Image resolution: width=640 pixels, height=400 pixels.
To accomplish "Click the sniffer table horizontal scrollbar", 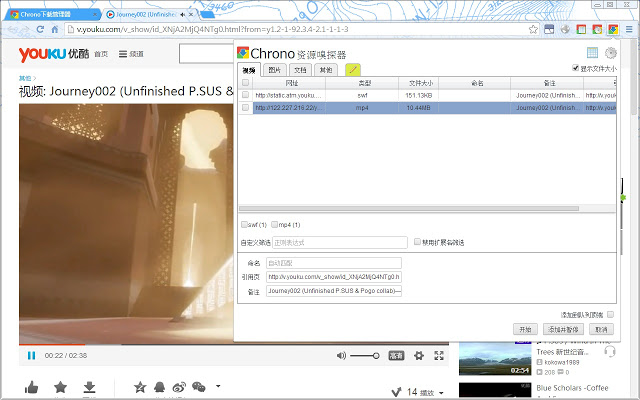I will click(409, 208).
